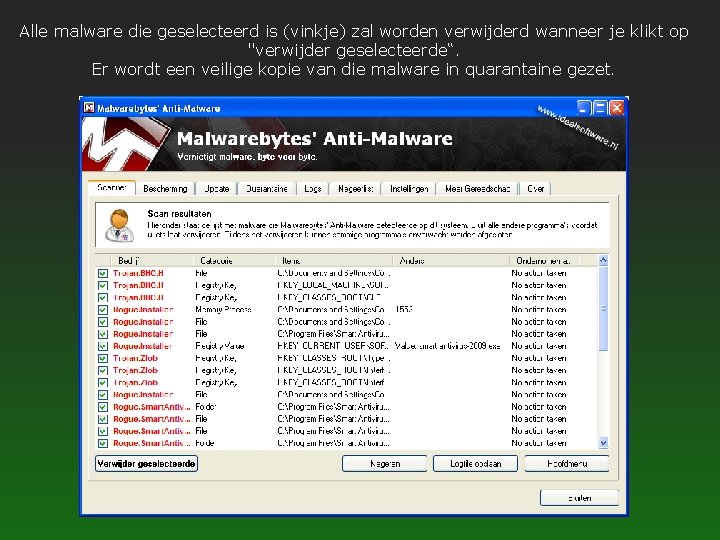Click the Sluiten button
Viewport: 720px width, 540px height.
click(579, 498)
